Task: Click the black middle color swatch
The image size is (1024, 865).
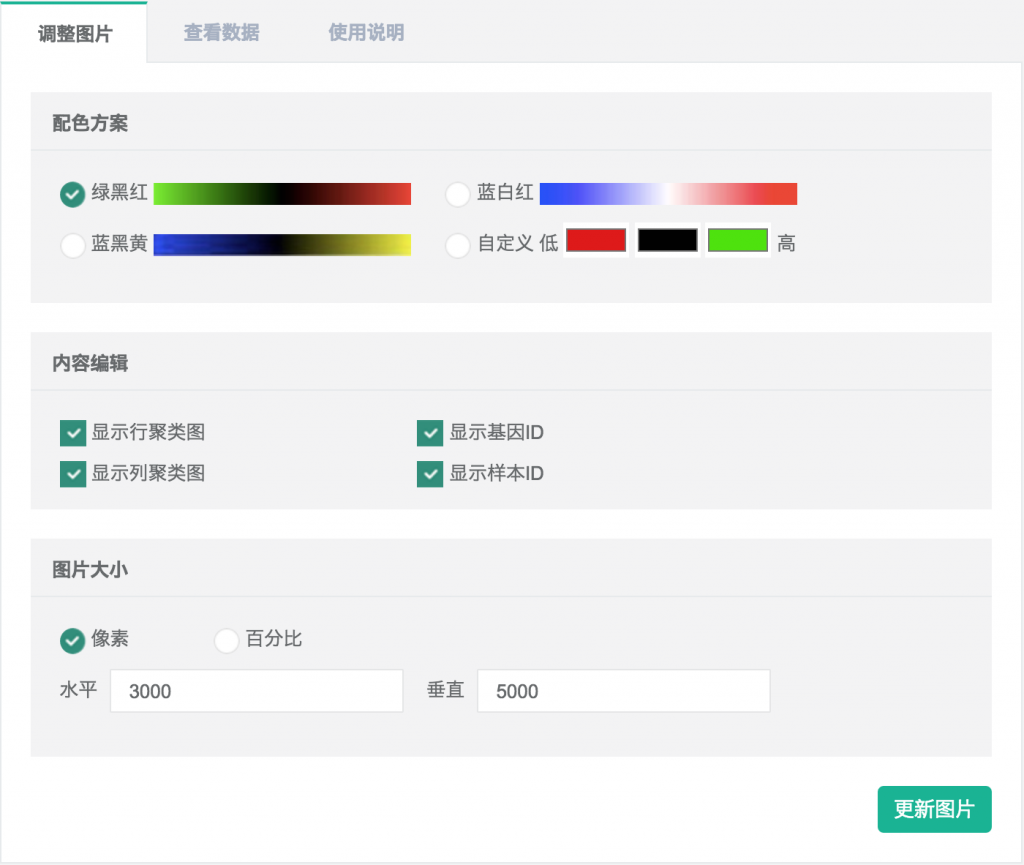Action: 667,241
